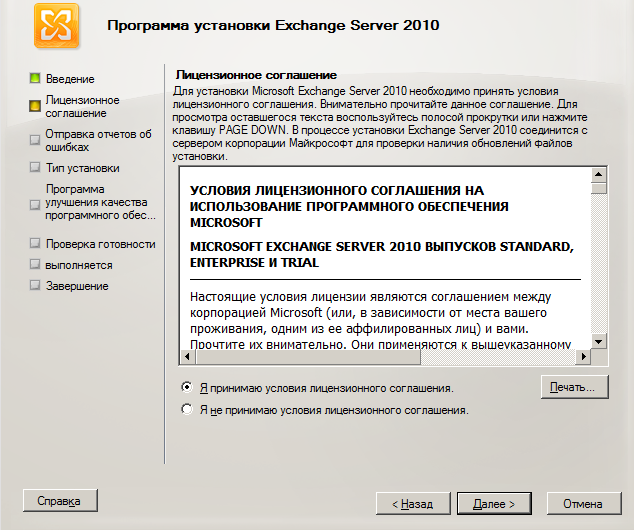Click the indicator beside Отправка отчетов об ошибках
The height and width of the screenshot is (530, 634).
click(35, 140)
